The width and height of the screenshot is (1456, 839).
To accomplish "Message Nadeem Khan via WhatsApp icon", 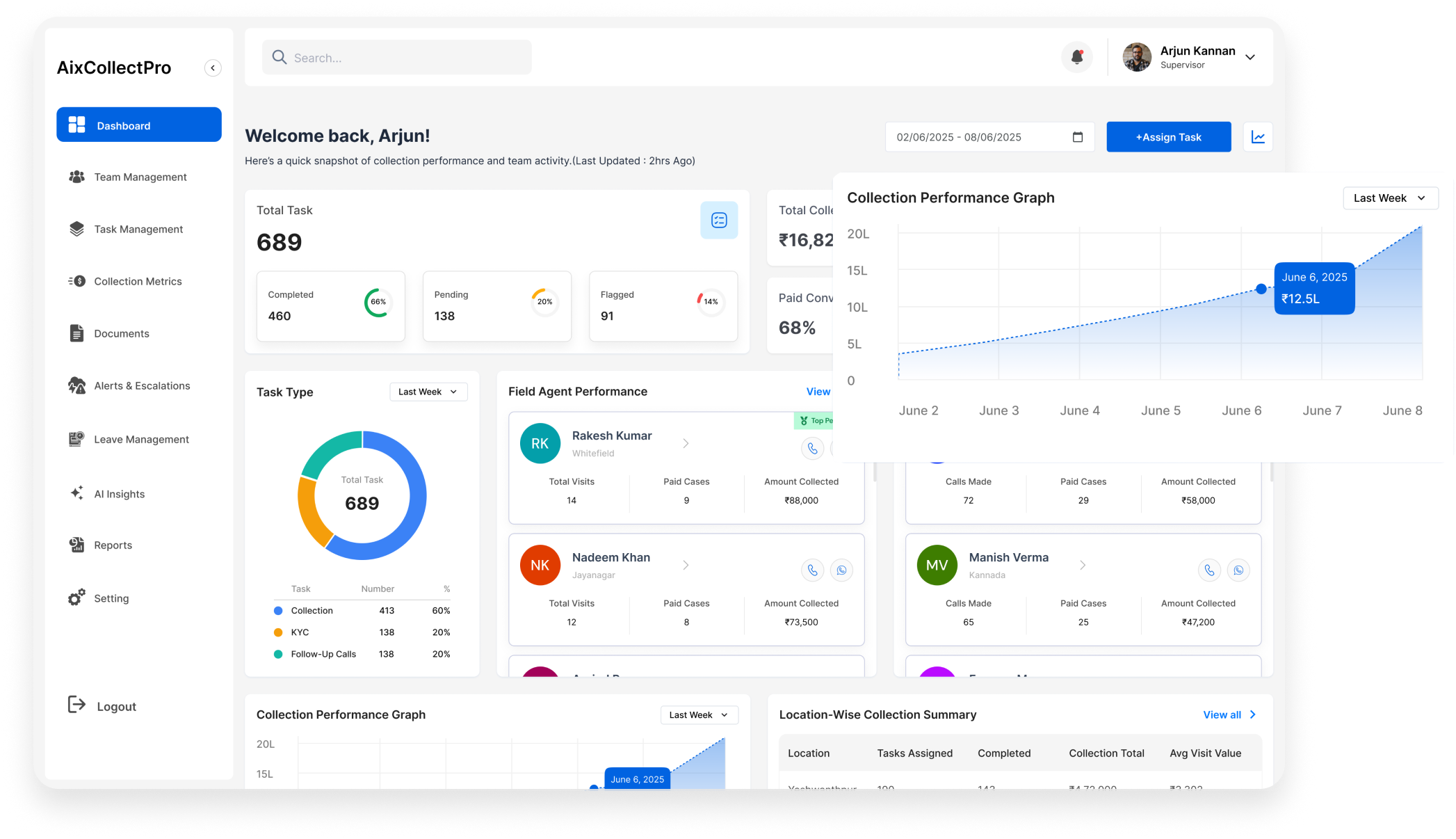I will pos(841,570).
